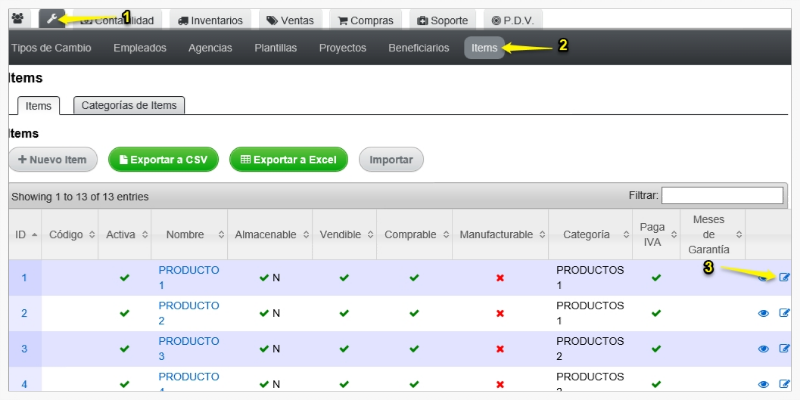Viewport: 800px width, 400px height.
Task: Open the Plantillas menu item
Action: click(276, 48)
